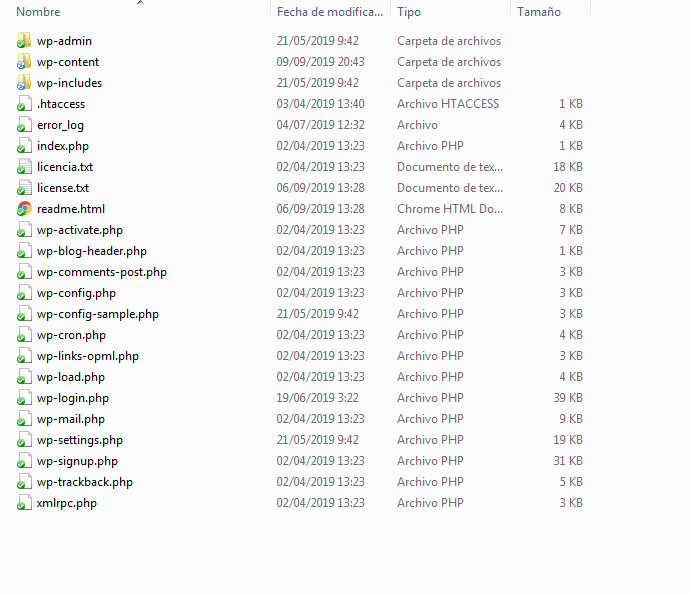The image size is (690, 594).
Task: Click the wp-cron.php file icon
Action: (24, 335)
